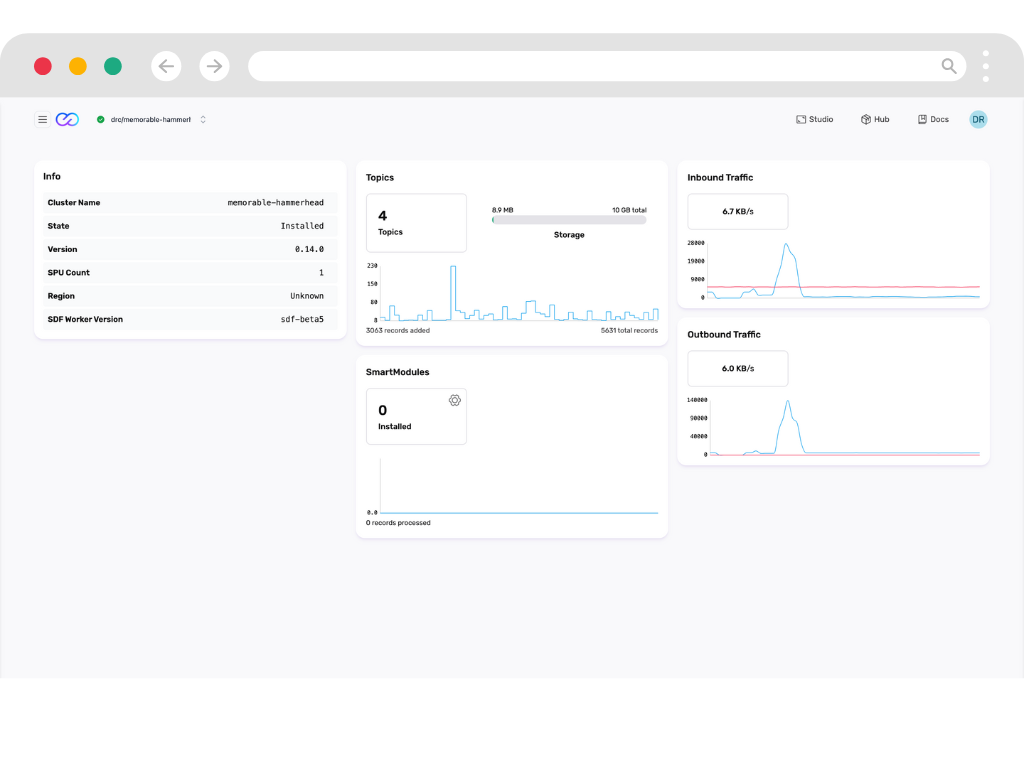Open the DR user avatar

pos(978,119)
